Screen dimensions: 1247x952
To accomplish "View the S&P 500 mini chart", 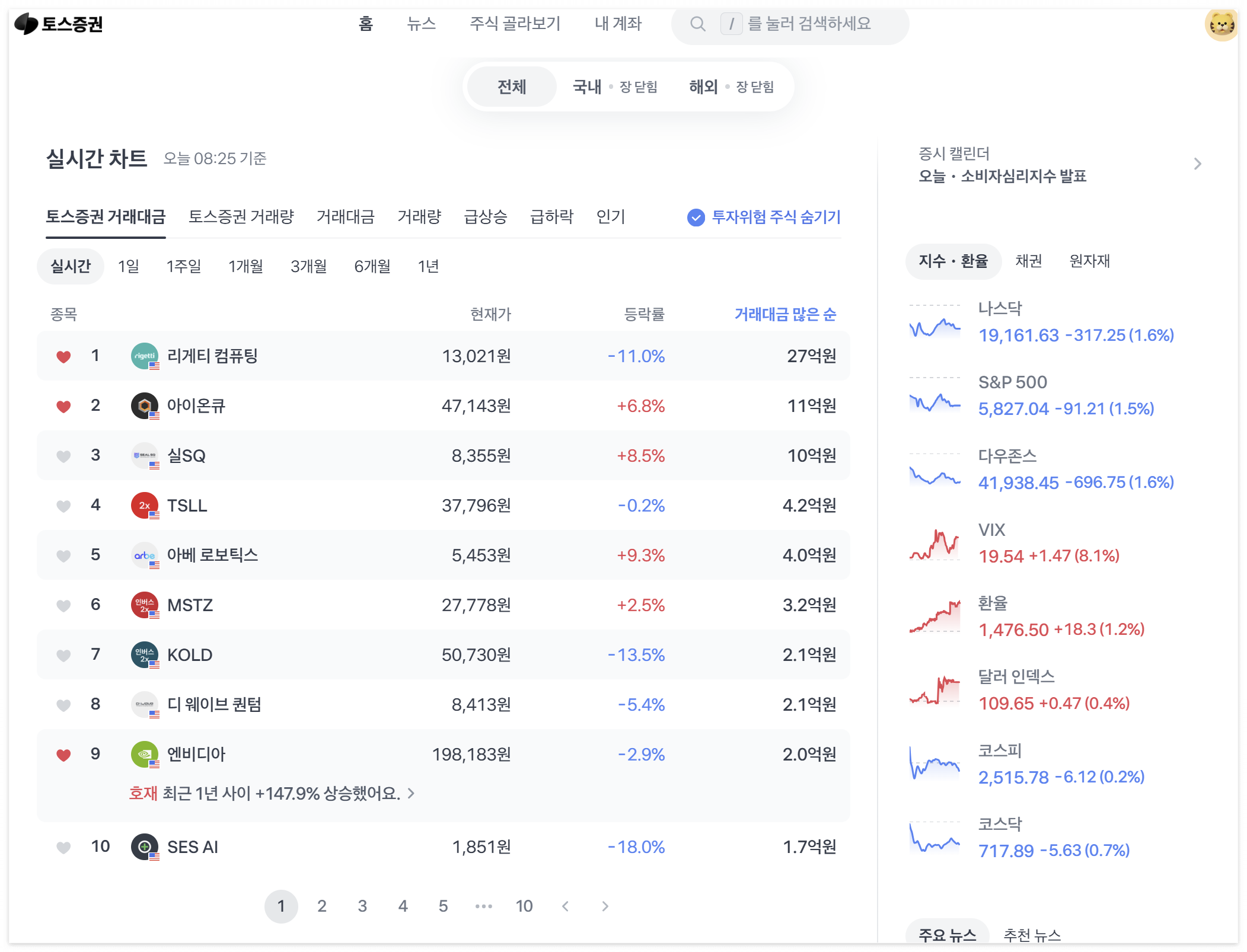I will tap(935, 395).
